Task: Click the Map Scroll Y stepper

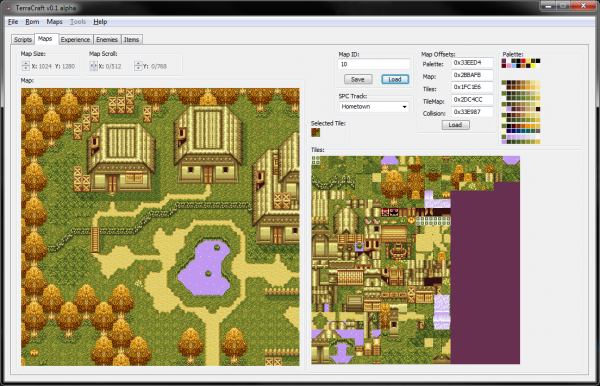Action: [138, 66]
